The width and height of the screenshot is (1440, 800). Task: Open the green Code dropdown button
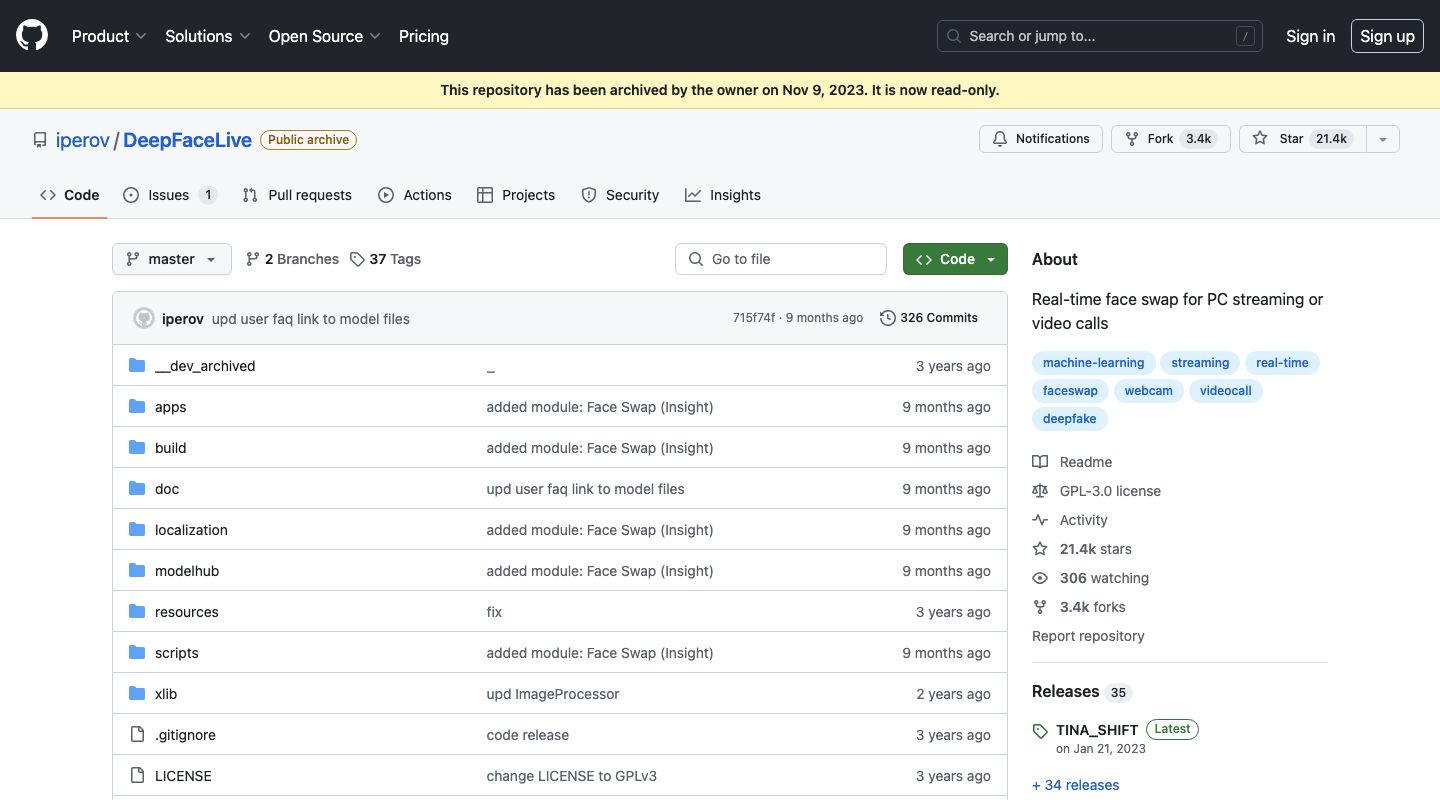tap(955, 259)
